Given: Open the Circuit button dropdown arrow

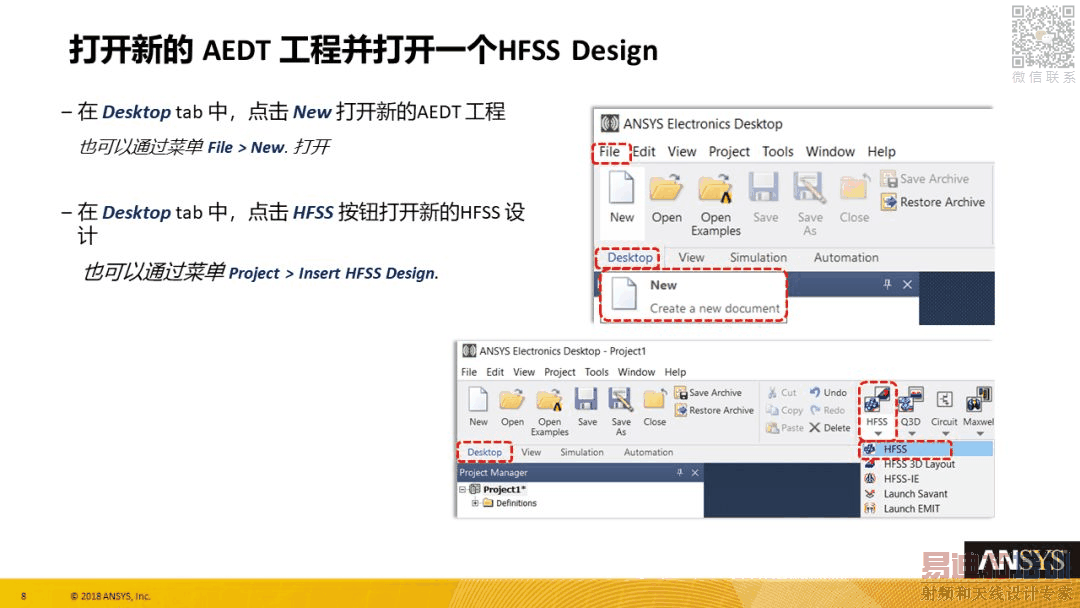Looking at the screenshot, I should point(945,434).
